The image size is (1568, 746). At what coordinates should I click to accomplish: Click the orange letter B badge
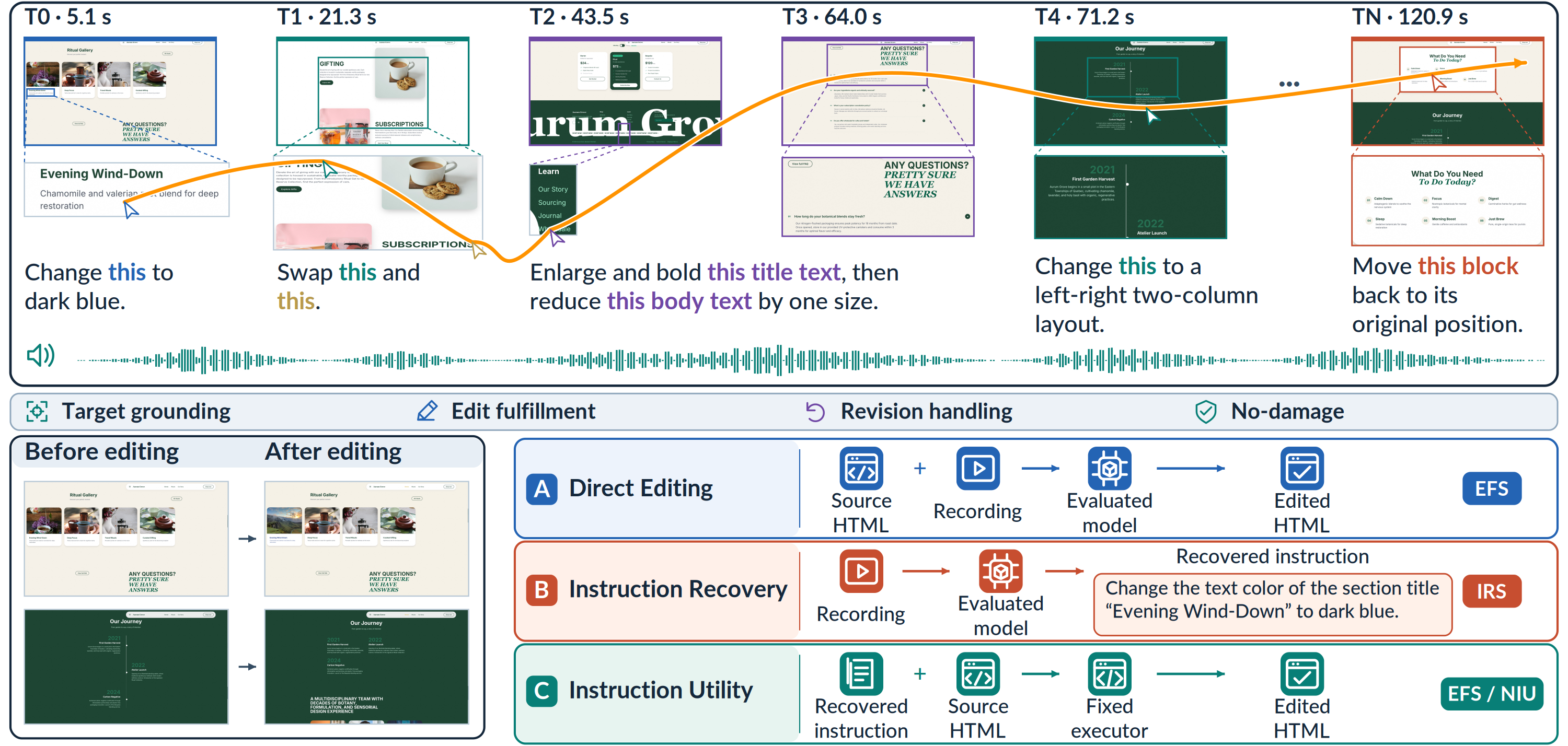click(541, 590)
